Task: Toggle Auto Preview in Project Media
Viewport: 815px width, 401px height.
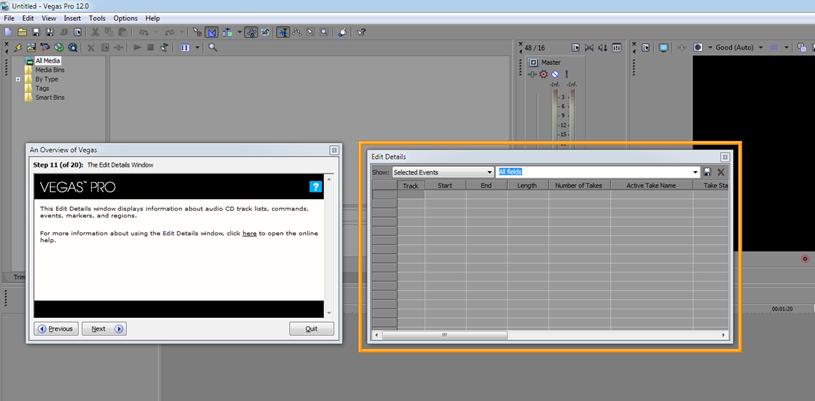Action: click(x=164, y=47)
